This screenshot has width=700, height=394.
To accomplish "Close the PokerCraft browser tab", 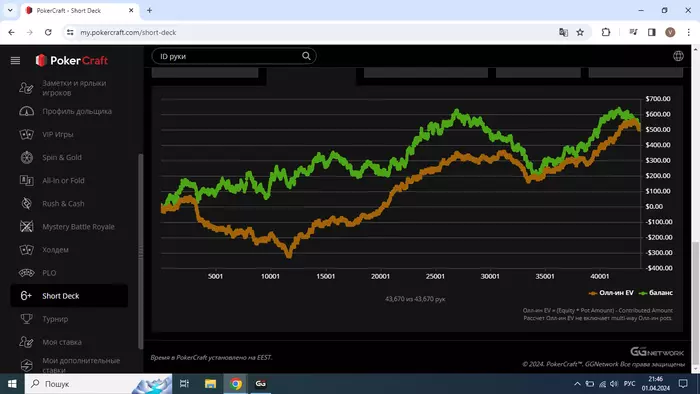I will click(131, 10).
